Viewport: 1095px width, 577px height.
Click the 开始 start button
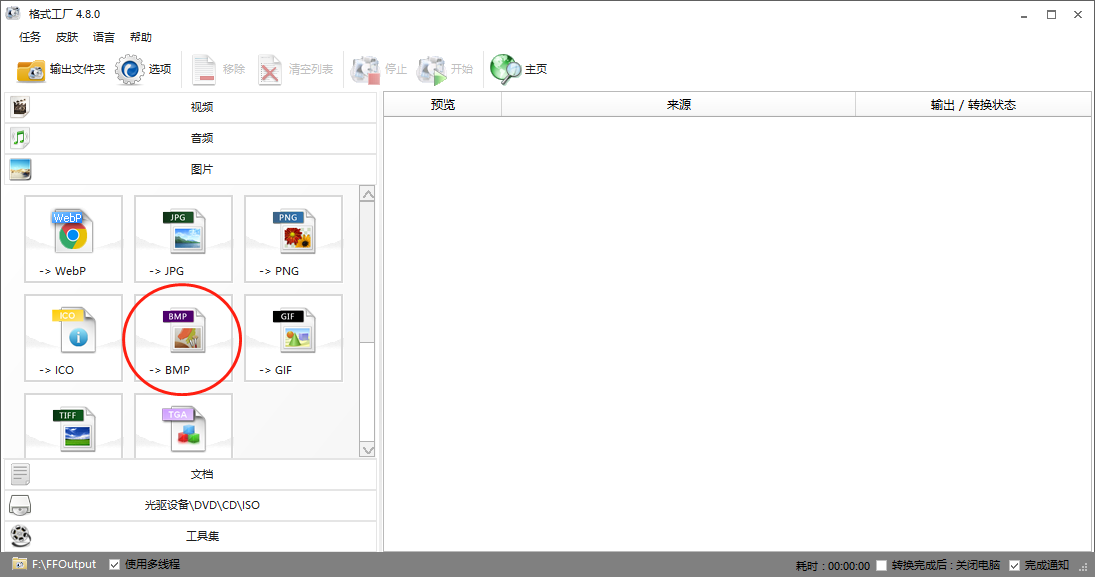[445, 69]
